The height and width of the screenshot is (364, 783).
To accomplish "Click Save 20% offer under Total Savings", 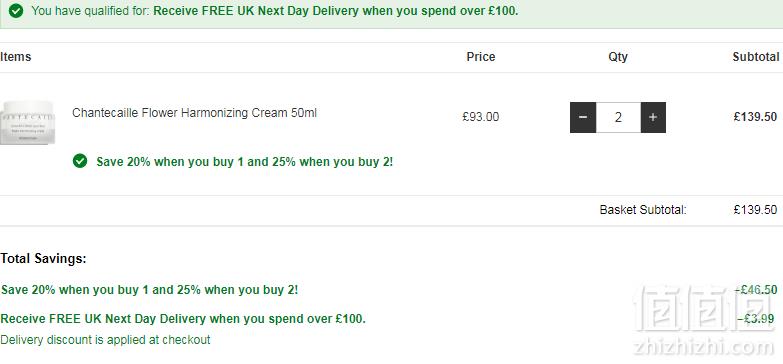I will pyautogui.click(x=149, y=290).
